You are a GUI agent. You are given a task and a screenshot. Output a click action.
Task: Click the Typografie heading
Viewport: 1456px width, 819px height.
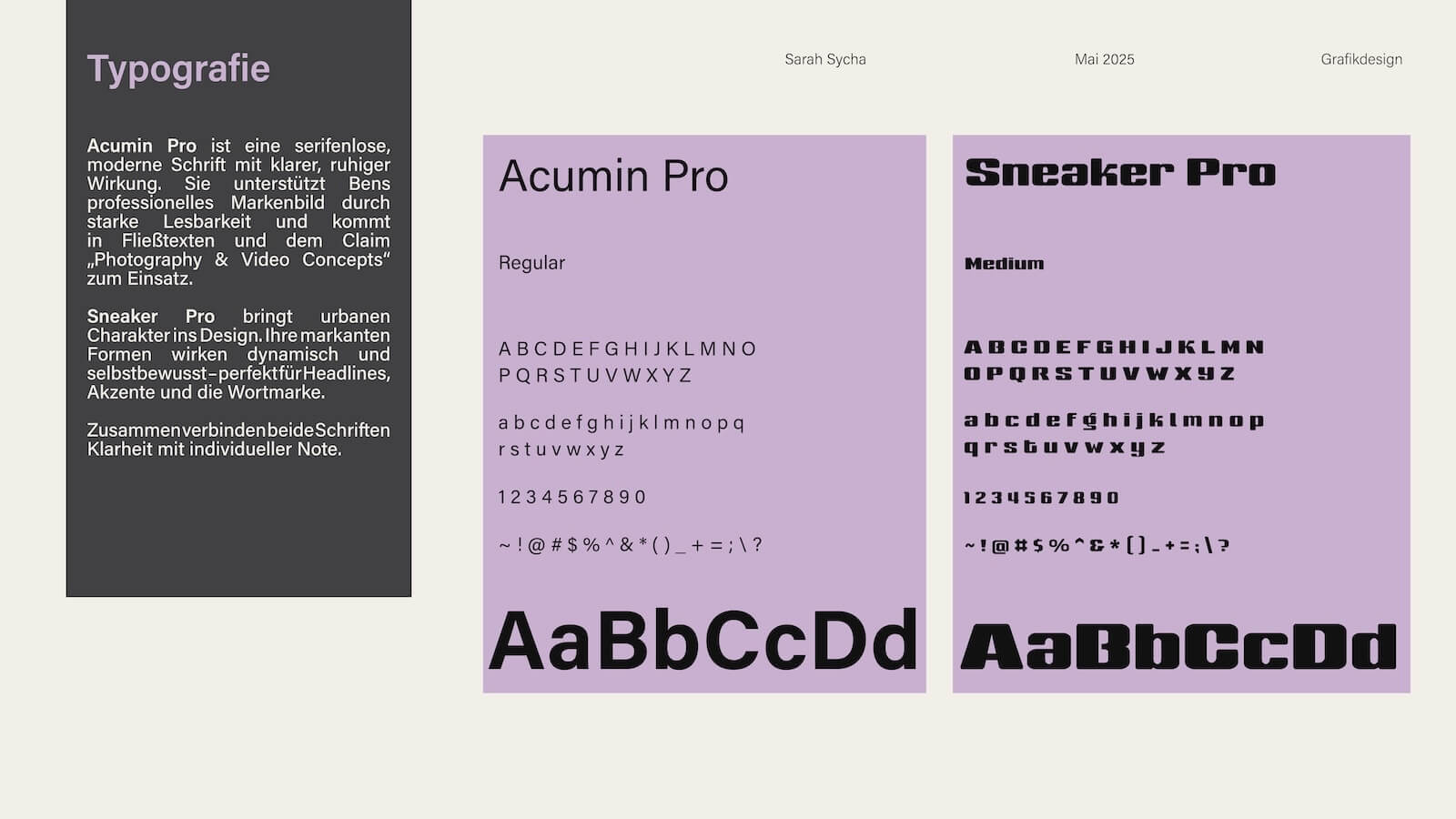click(178, 69)
